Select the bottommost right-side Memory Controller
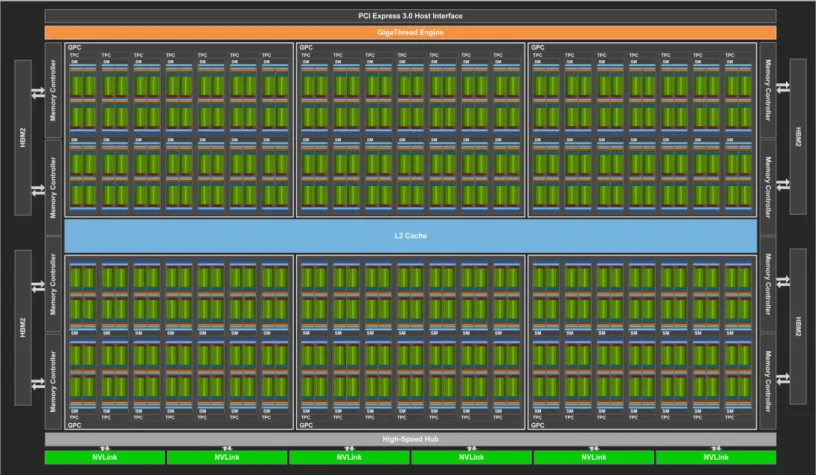The width and height of the screenshot is (816, 475). coord(768,381)
